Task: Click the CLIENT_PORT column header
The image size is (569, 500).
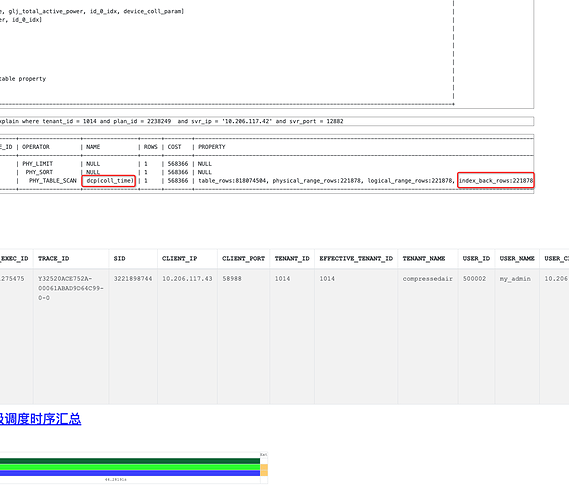Action: pyautogui.click(x=243, y=258)
